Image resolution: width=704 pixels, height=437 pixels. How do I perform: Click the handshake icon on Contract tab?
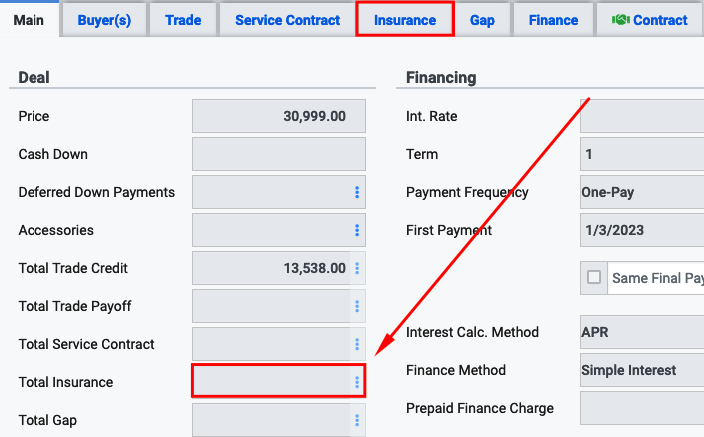(620, 20)
